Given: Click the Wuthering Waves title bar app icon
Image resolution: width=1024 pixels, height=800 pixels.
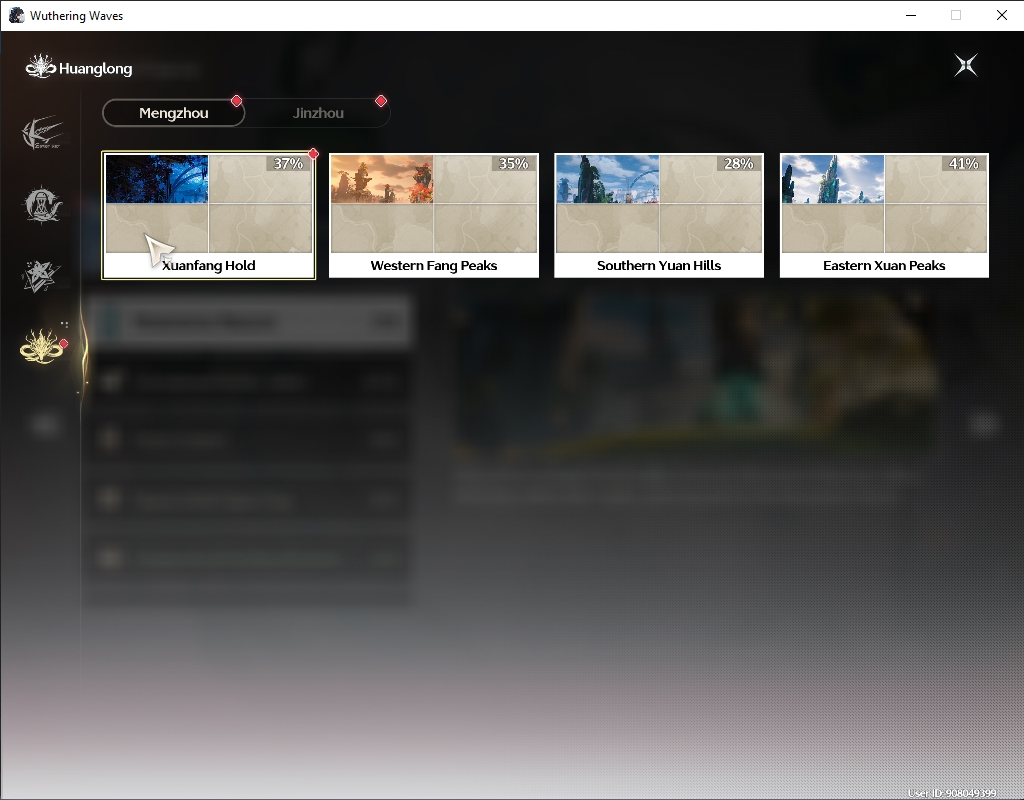Looking at the screenshot, I should [16, 16].
